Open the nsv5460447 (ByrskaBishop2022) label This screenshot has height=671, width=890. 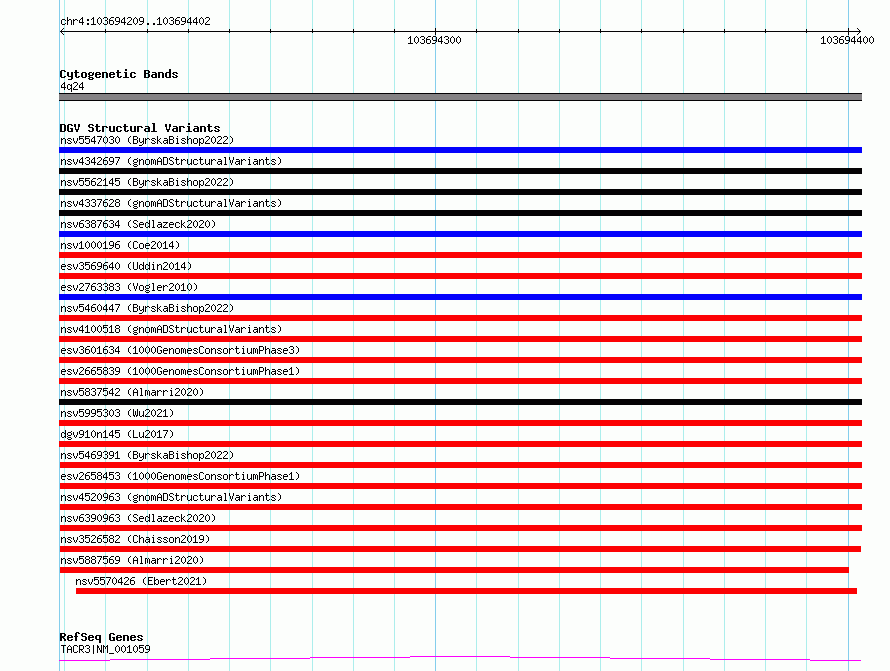click(147, 308)
